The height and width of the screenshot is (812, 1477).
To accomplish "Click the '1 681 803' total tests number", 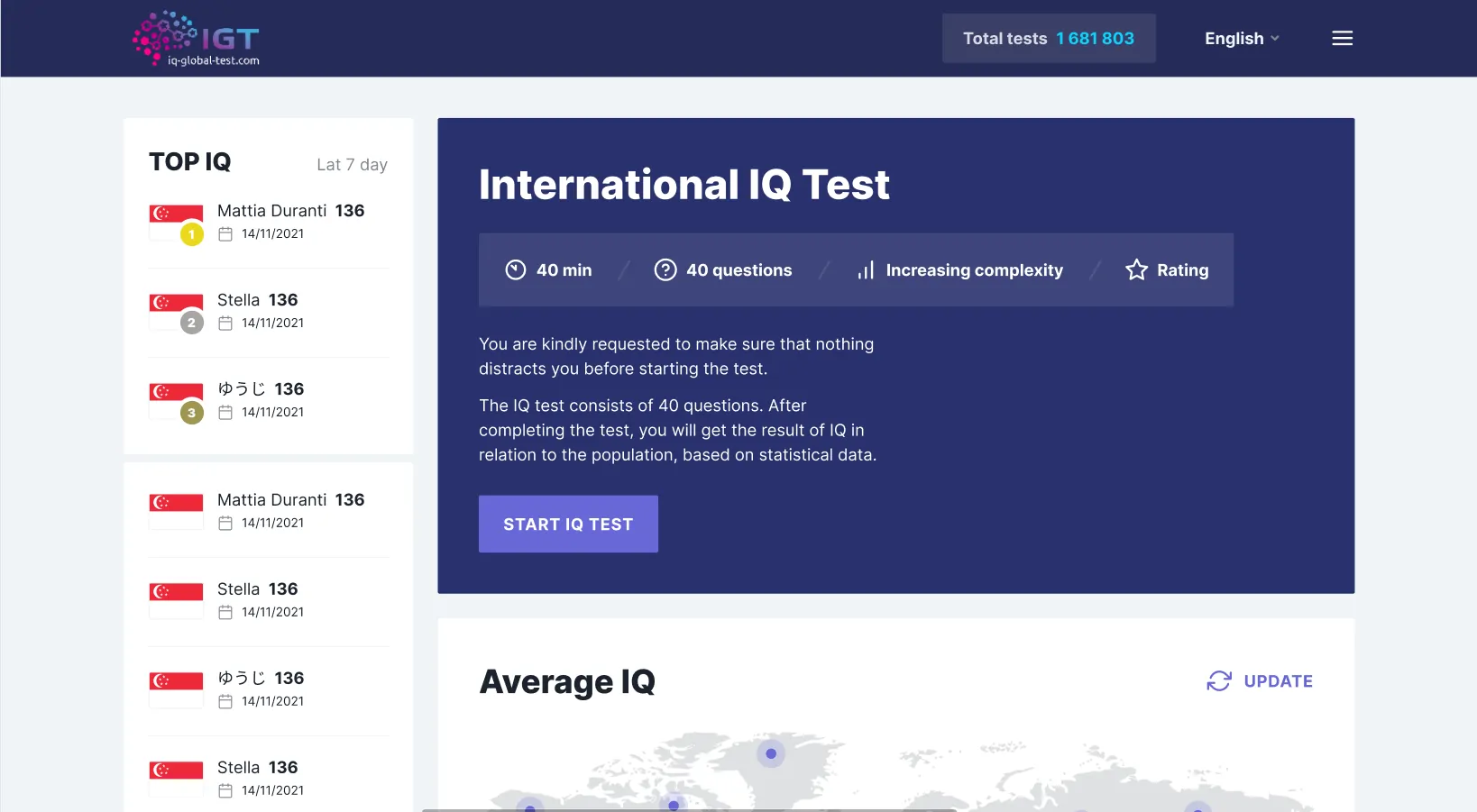I will (1095, 39).
